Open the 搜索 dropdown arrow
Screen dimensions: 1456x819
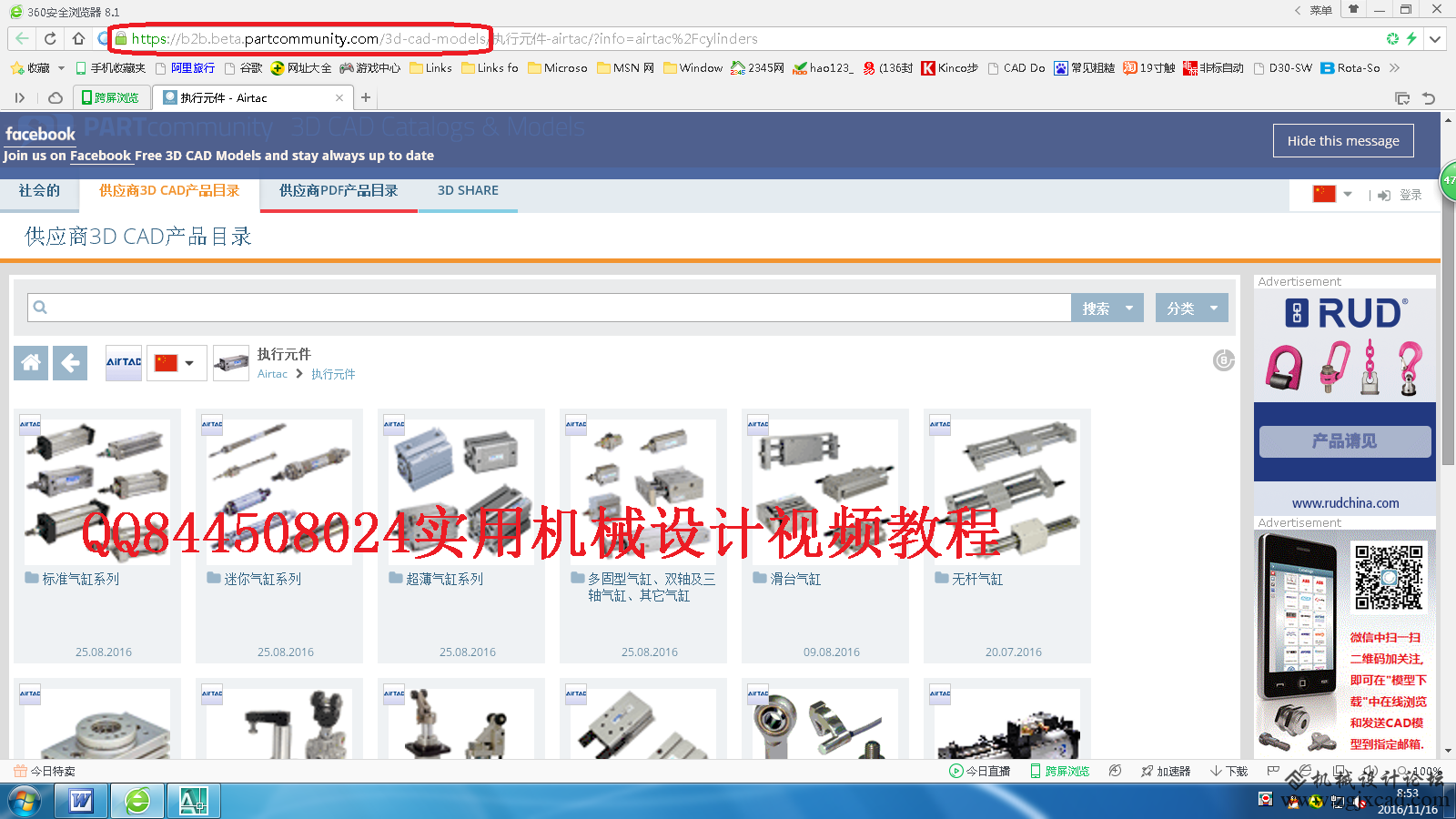1129,308
